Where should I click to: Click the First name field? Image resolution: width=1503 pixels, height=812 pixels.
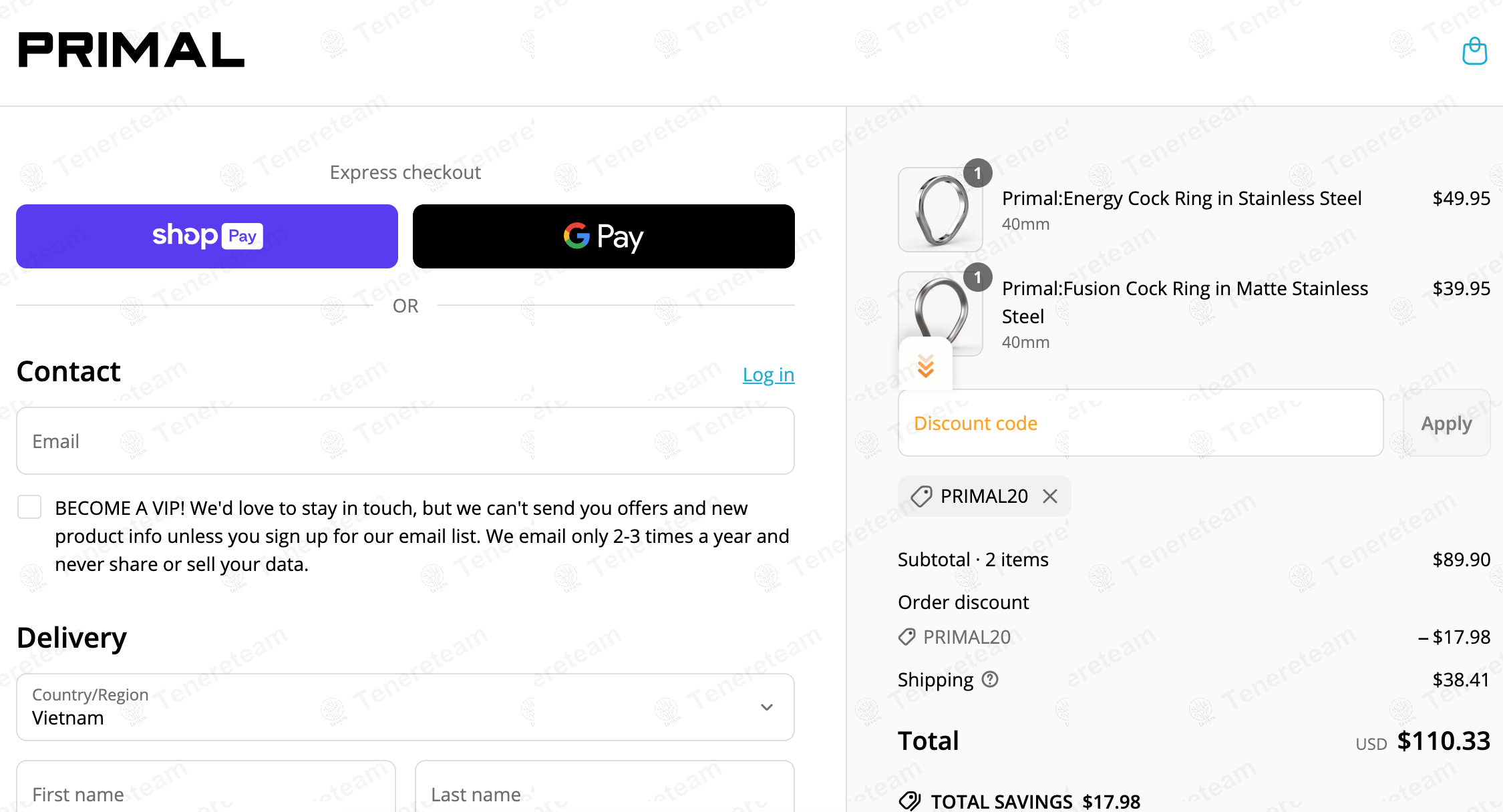206,787
